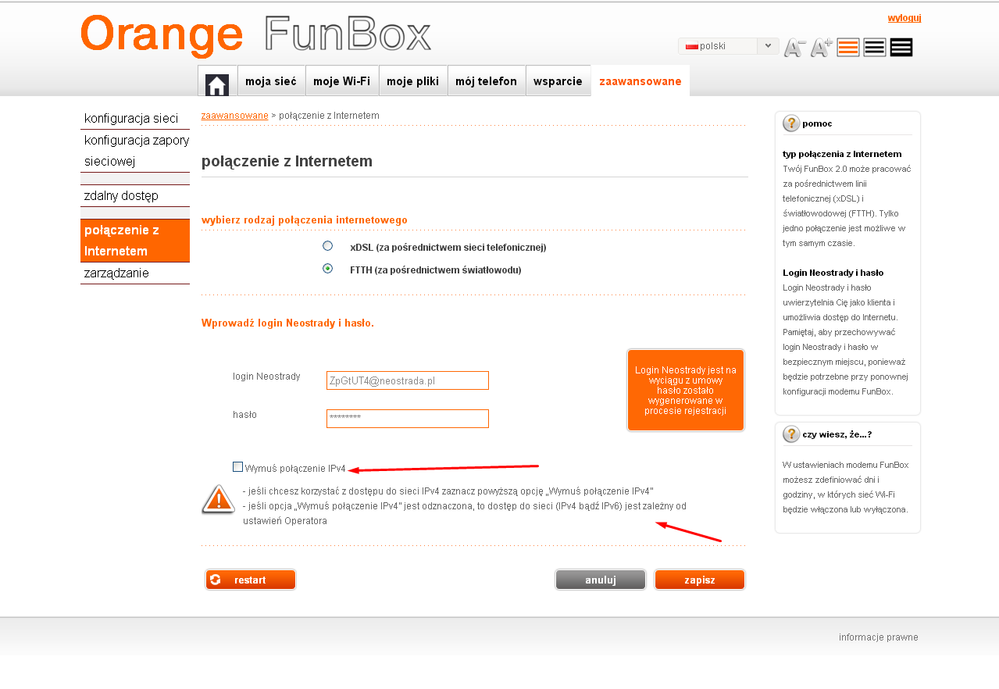The height and width of the screenshot is (689, 999).
Task: Open the 'moja sieć' tab
Action: pos(271,81)
